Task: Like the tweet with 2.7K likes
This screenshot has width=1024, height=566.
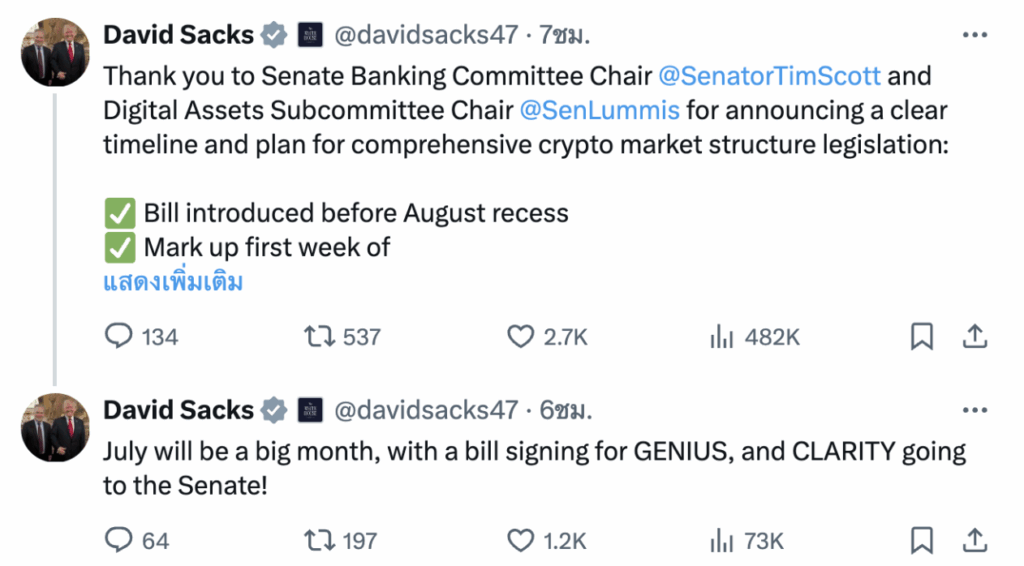Action: [x=521, y=337]
